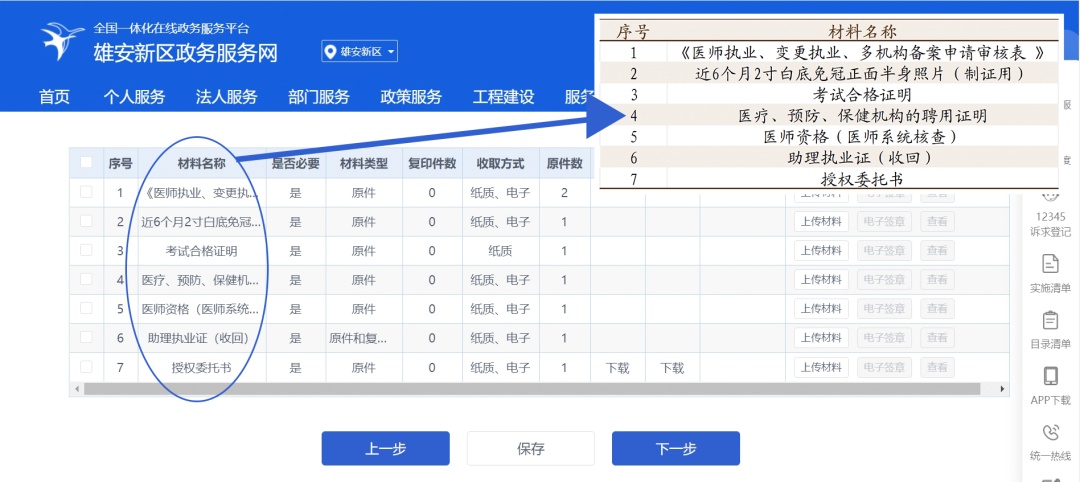
Task: Click the 原件和复... material type cell
Action: pyautogui.click(x=364, y=338)
